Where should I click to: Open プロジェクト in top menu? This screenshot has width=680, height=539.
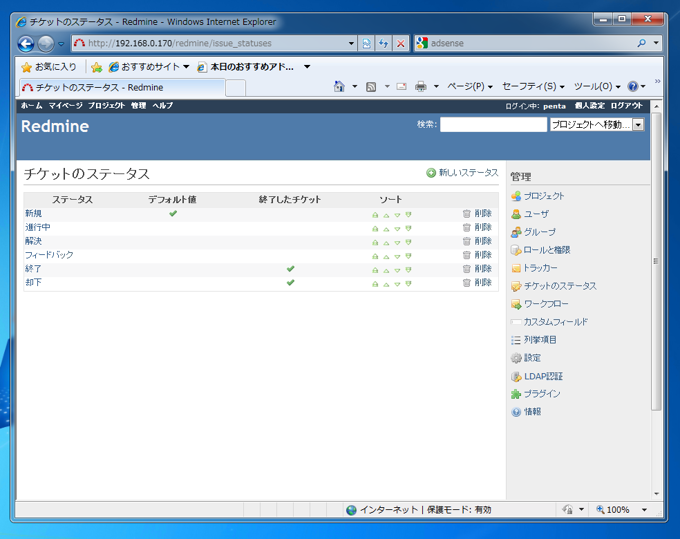tap(106, 106)
